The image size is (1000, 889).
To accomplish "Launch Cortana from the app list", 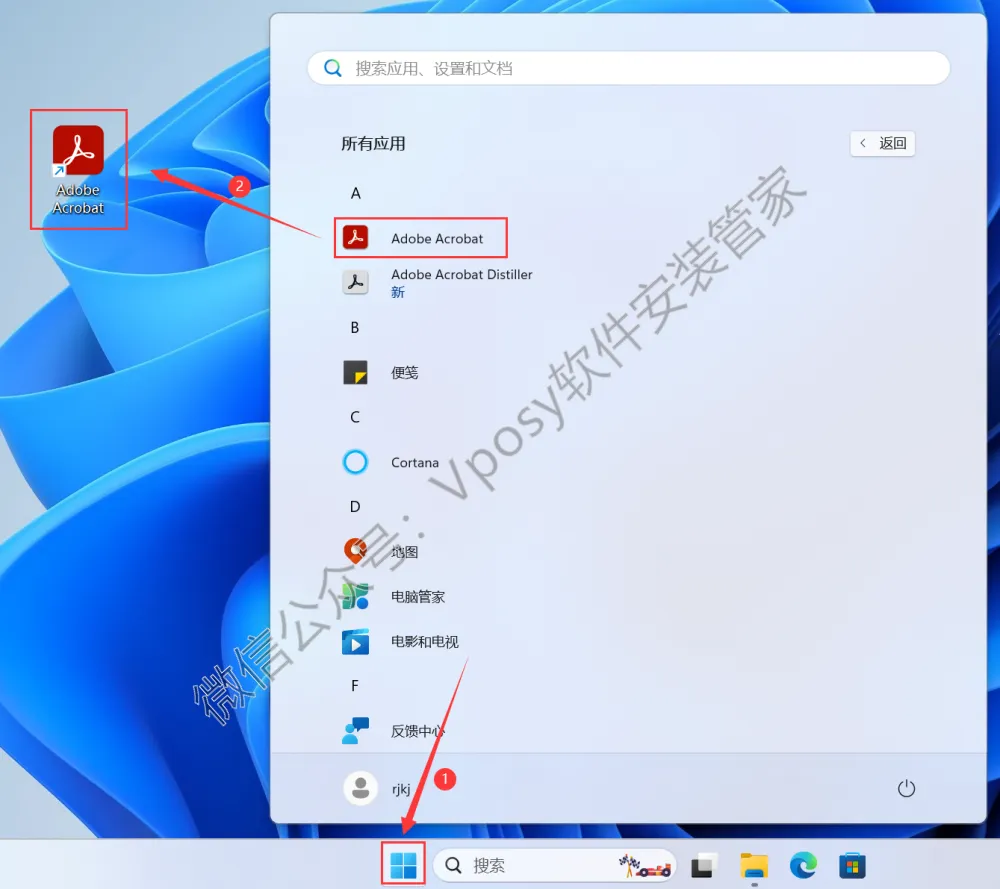I will pos(390,462).
